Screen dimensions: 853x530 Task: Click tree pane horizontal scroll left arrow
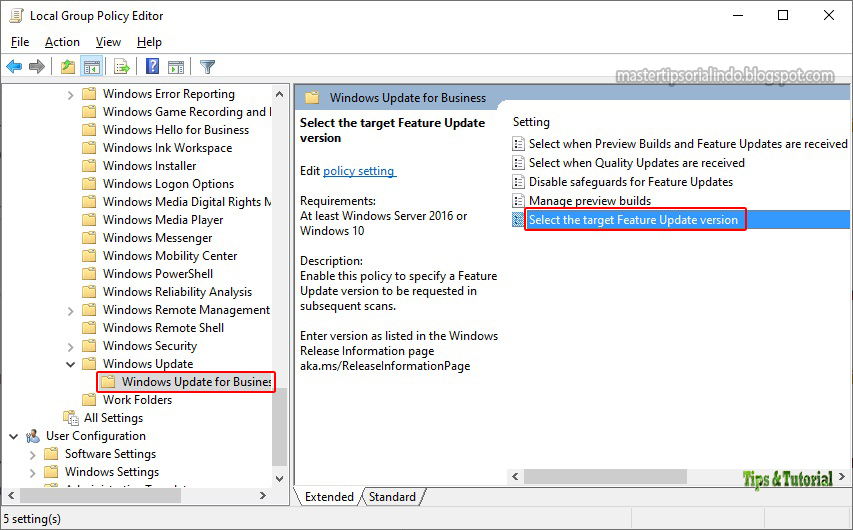pos(10,495)
